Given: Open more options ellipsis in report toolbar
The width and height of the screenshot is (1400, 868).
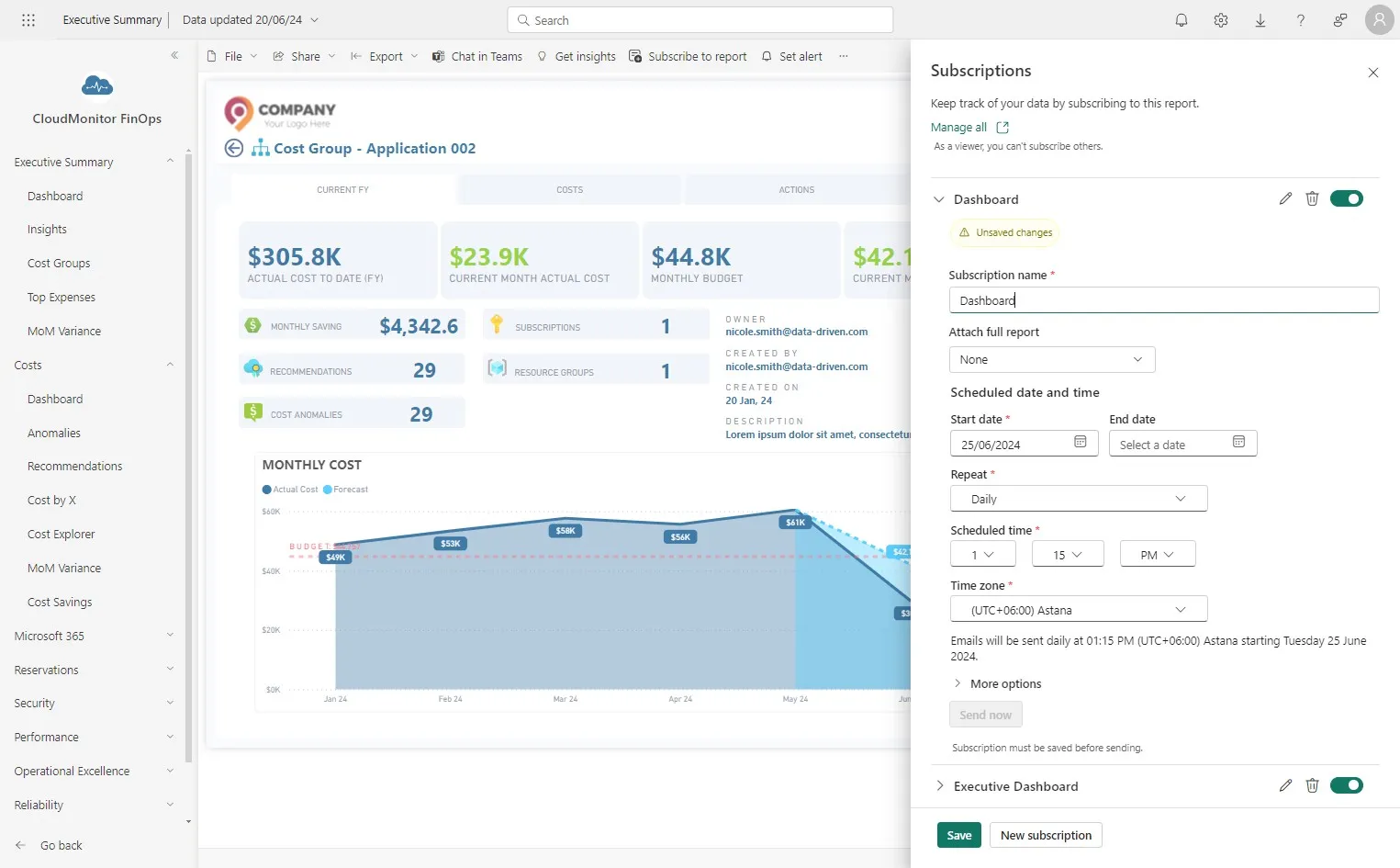Looking at the screenshot, I should pyautogui.click(x=844, y=56).
